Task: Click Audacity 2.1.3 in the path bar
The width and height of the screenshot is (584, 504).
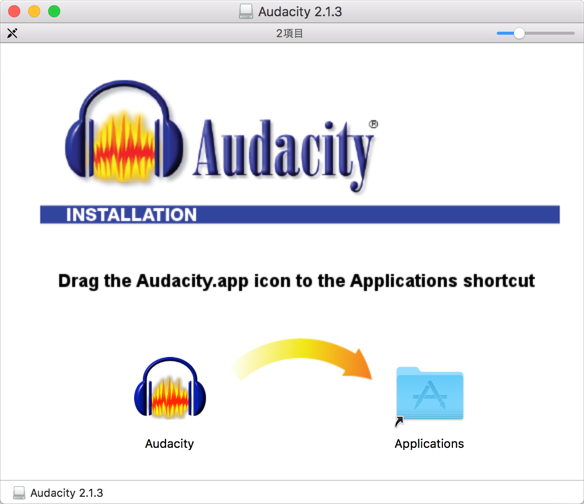Action: tap(66, 493)
